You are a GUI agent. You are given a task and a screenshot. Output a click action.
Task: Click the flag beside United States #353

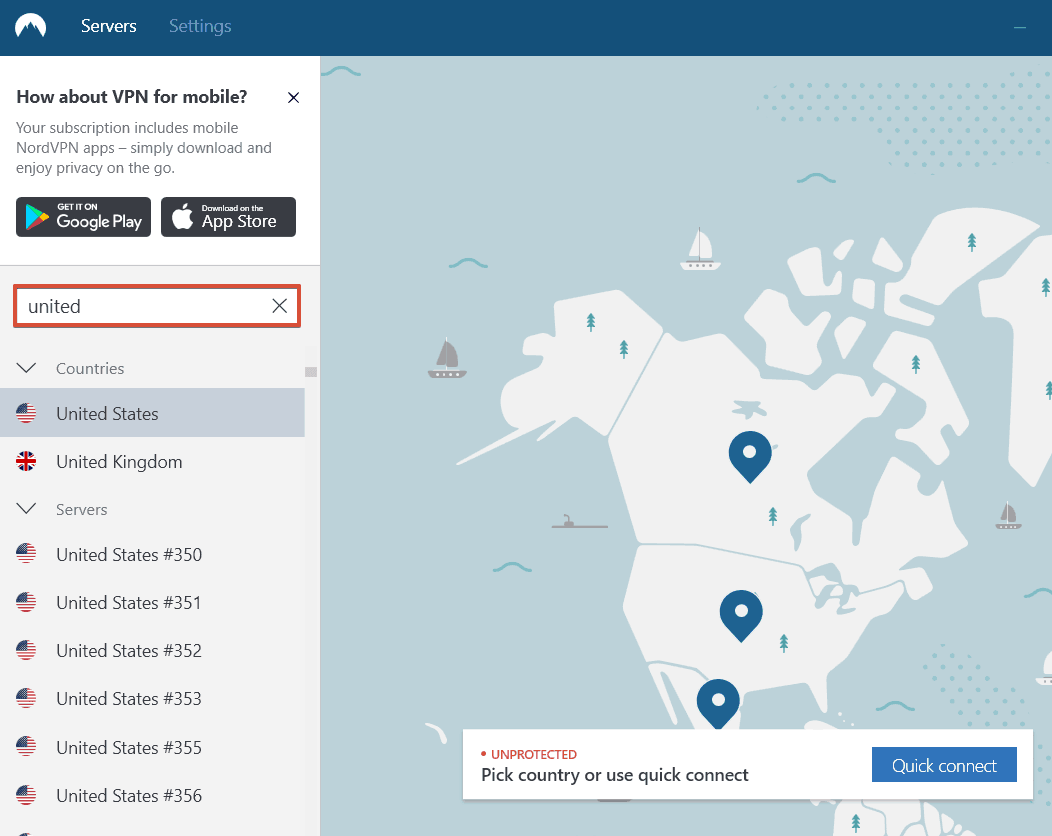click(x=26, y=698)
